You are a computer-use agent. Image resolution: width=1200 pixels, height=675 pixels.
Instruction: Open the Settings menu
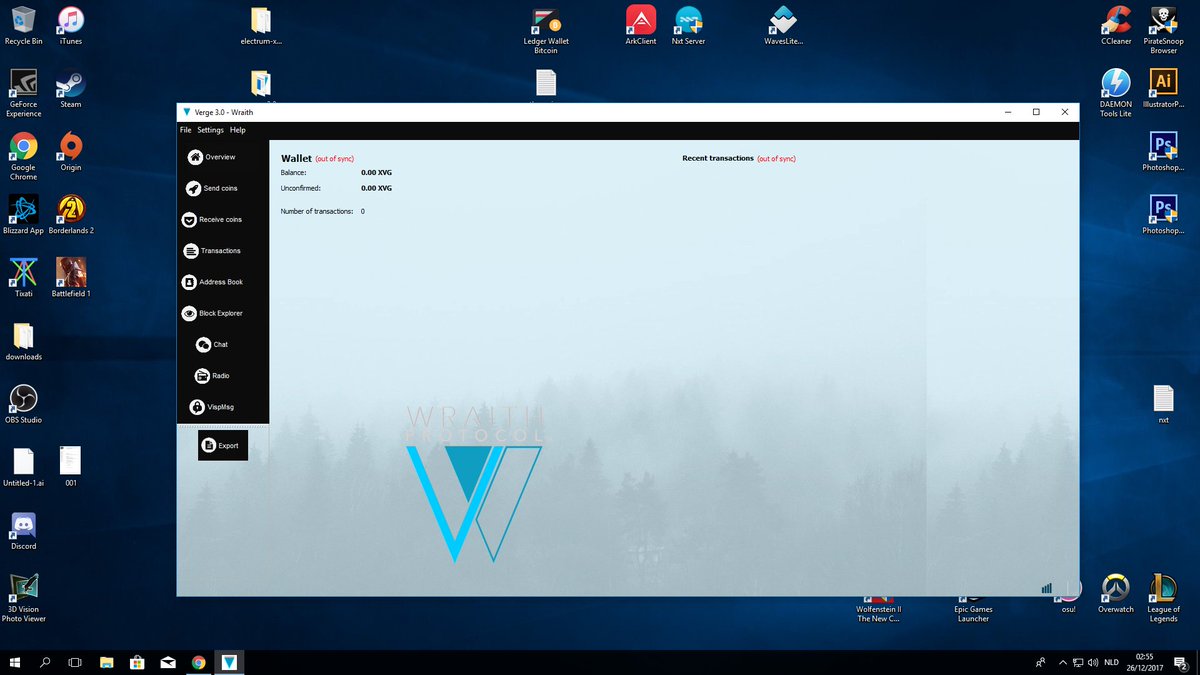[x=210, y=130]
